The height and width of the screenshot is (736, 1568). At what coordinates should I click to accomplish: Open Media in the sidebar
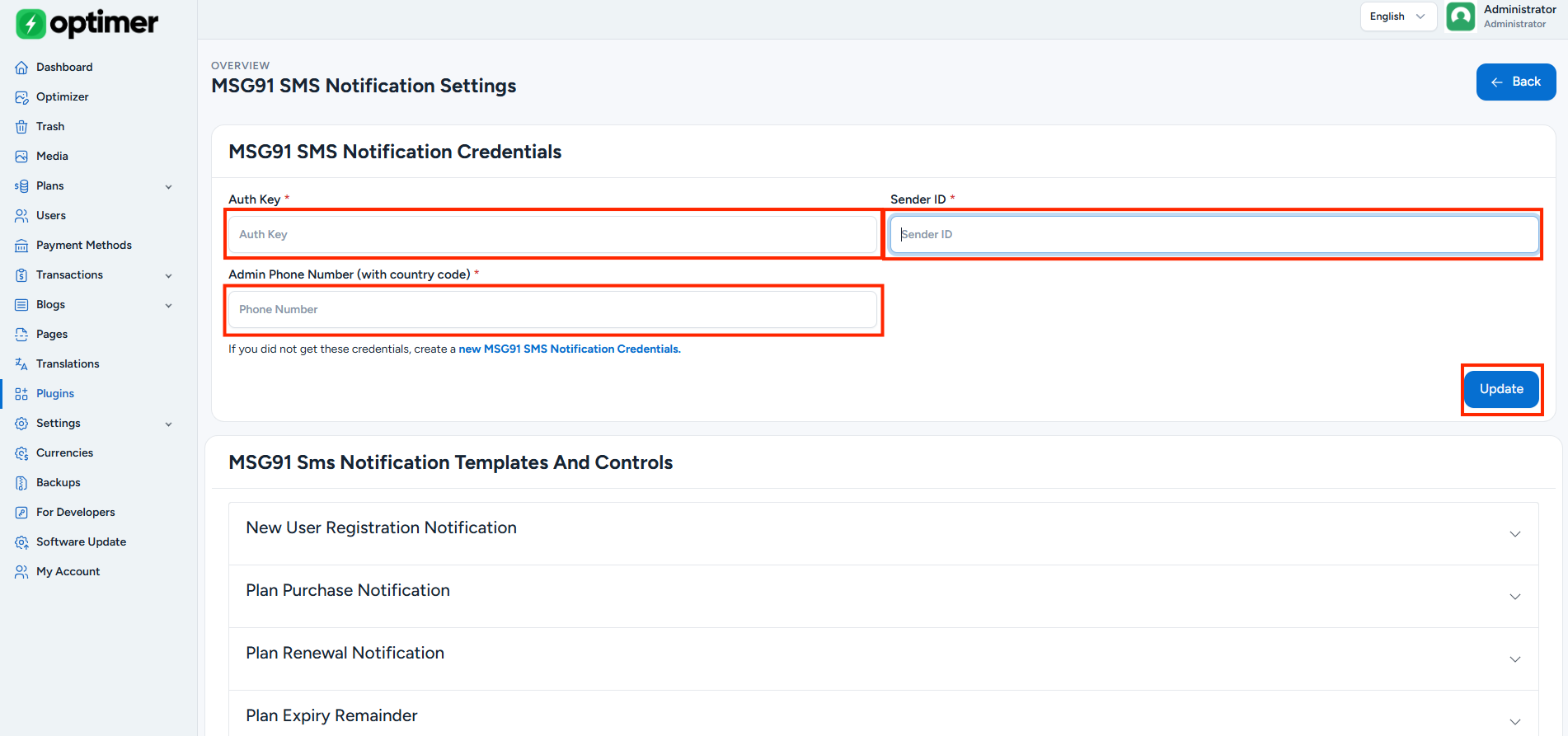52,157
